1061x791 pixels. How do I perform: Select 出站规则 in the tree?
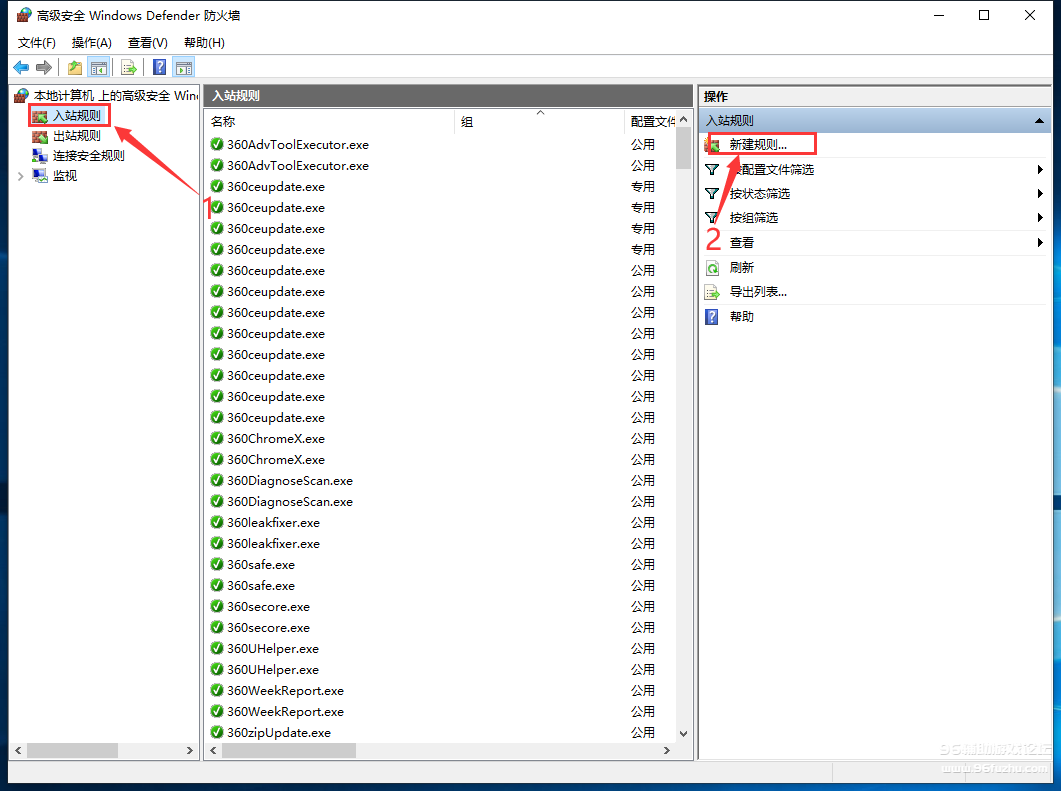76,136
